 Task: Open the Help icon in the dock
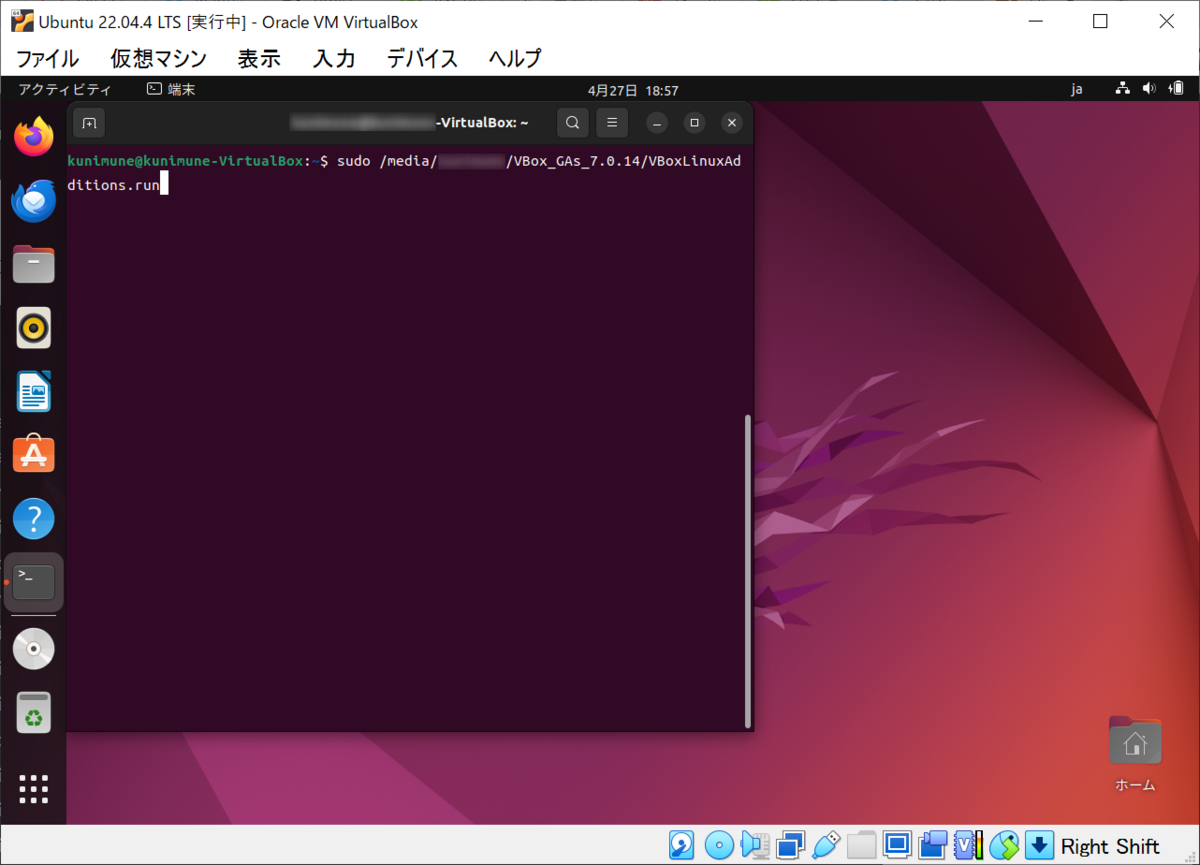[34, 519]
